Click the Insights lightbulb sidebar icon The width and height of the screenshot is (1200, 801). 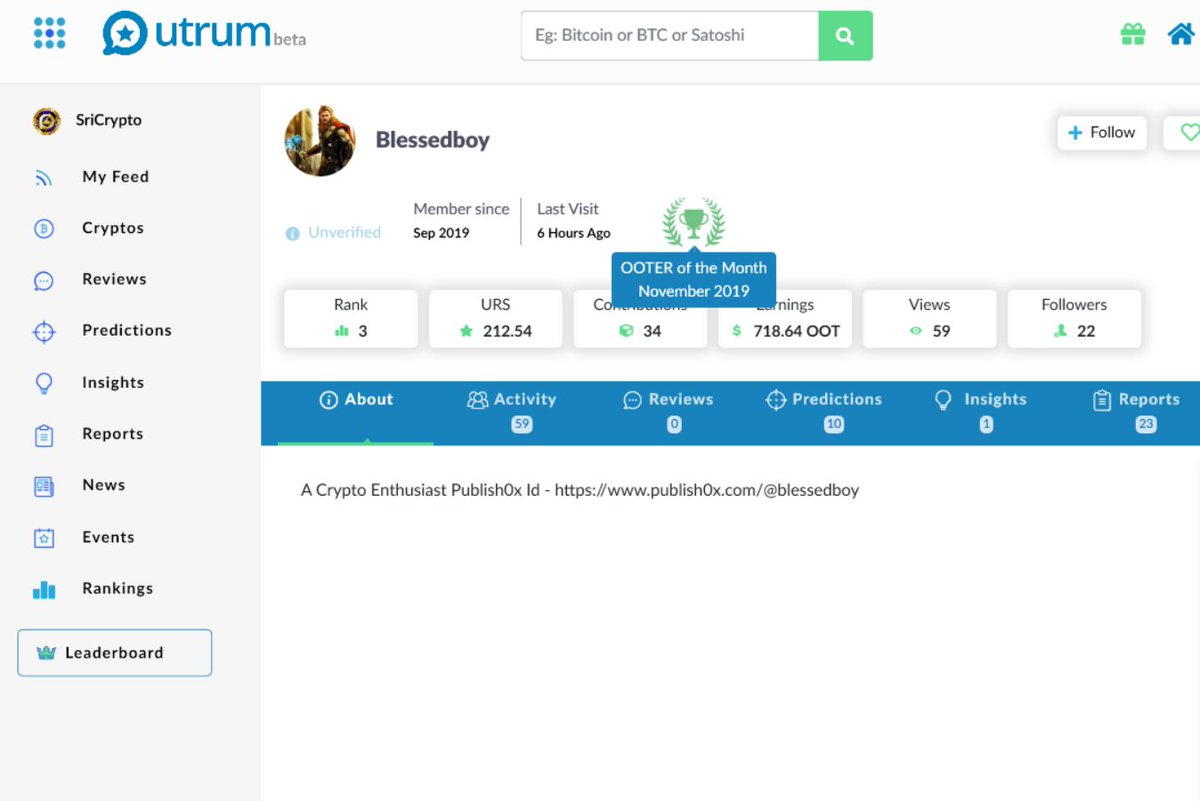(x=44, y=383)
